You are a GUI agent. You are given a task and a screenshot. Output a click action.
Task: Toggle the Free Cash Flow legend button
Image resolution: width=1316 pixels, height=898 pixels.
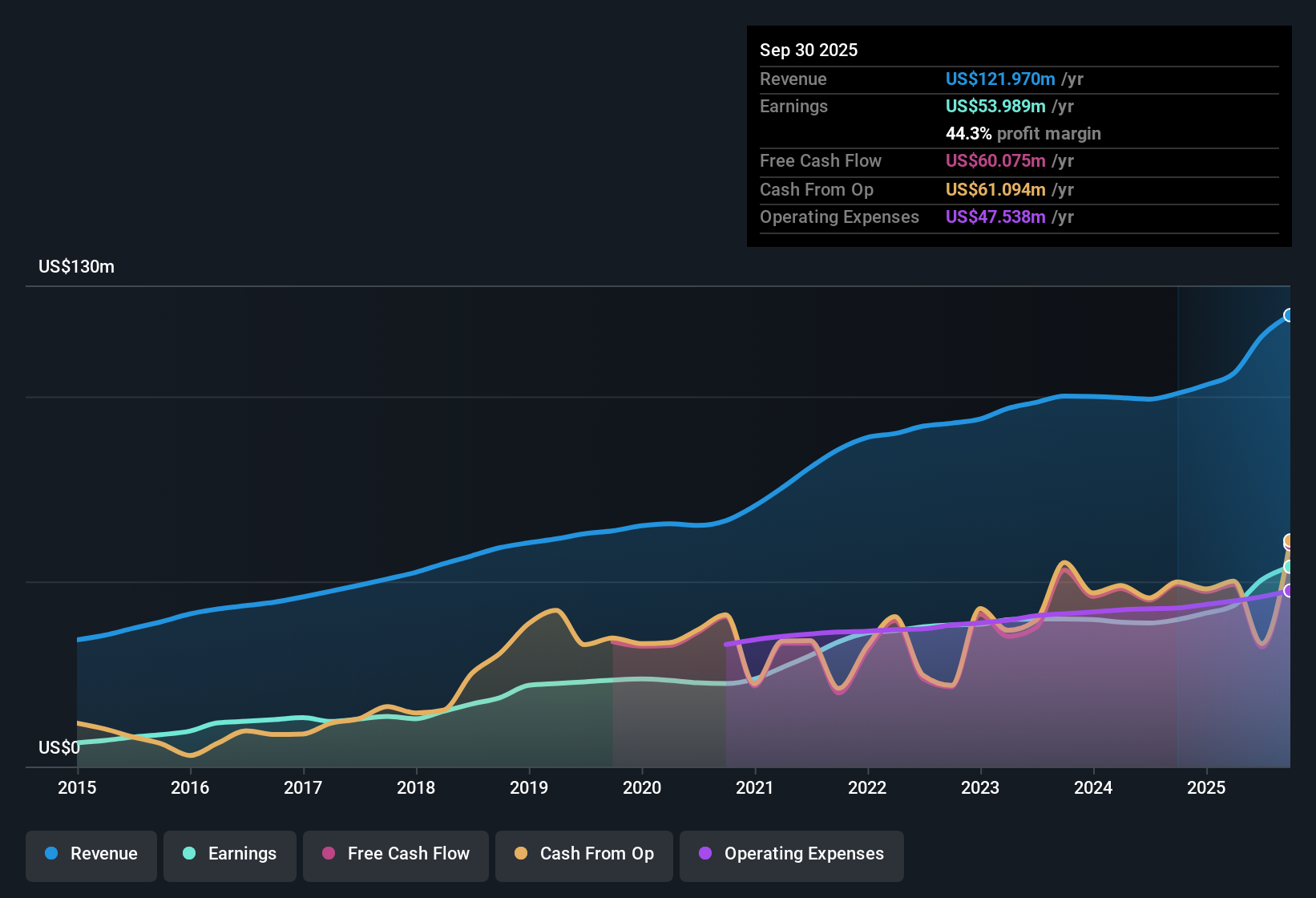(x=396, y=856)
